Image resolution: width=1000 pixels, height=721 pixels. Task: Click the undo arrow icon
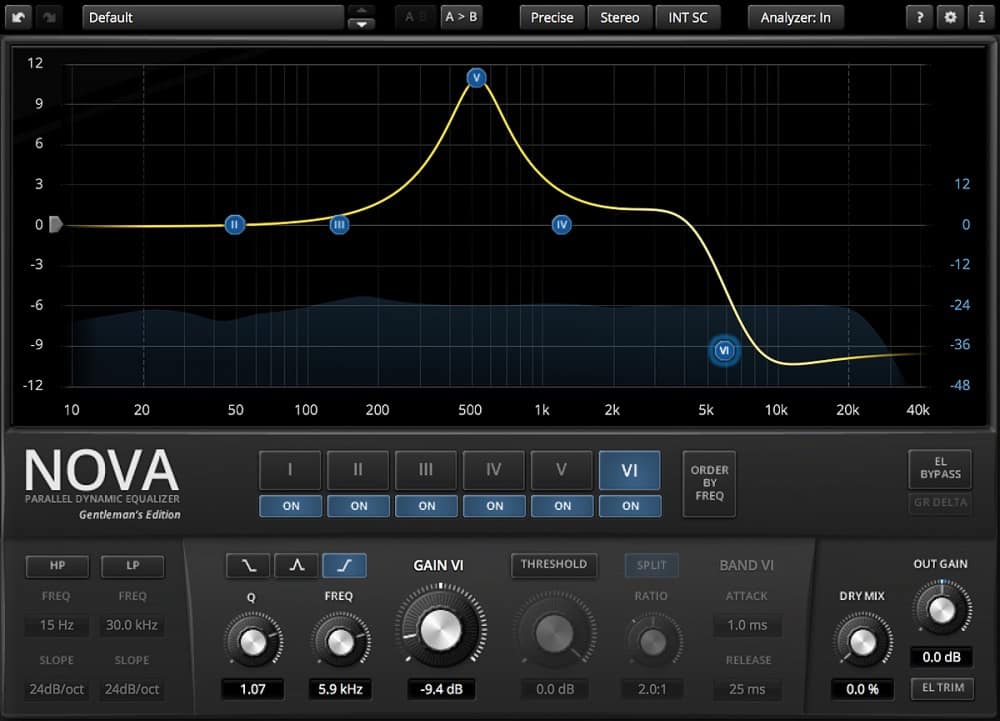coord(20,17)
